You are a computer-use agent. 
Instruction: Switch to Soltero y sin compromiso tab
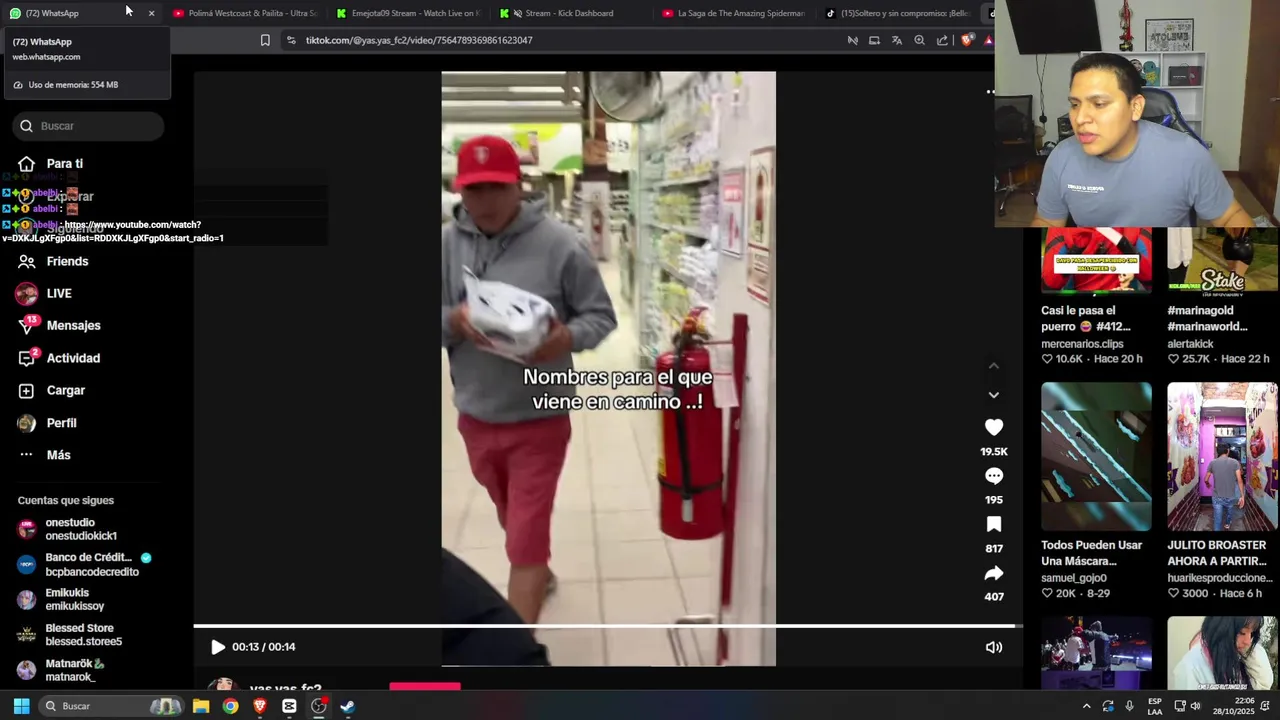(x=897, y=13)
